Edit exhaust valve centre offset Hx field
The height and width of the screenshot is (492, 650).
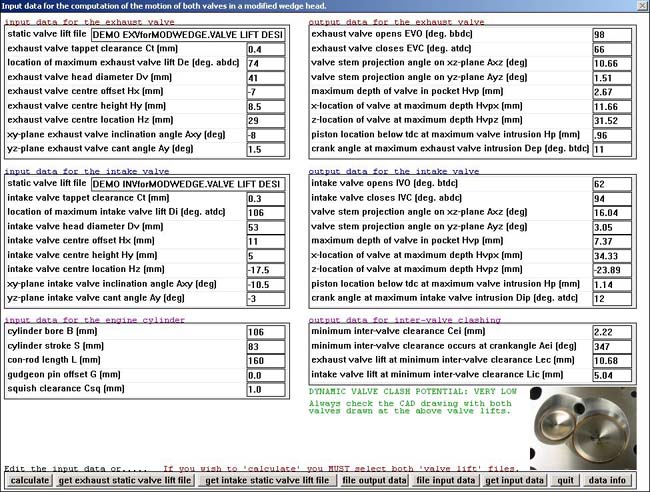point(266,92)
